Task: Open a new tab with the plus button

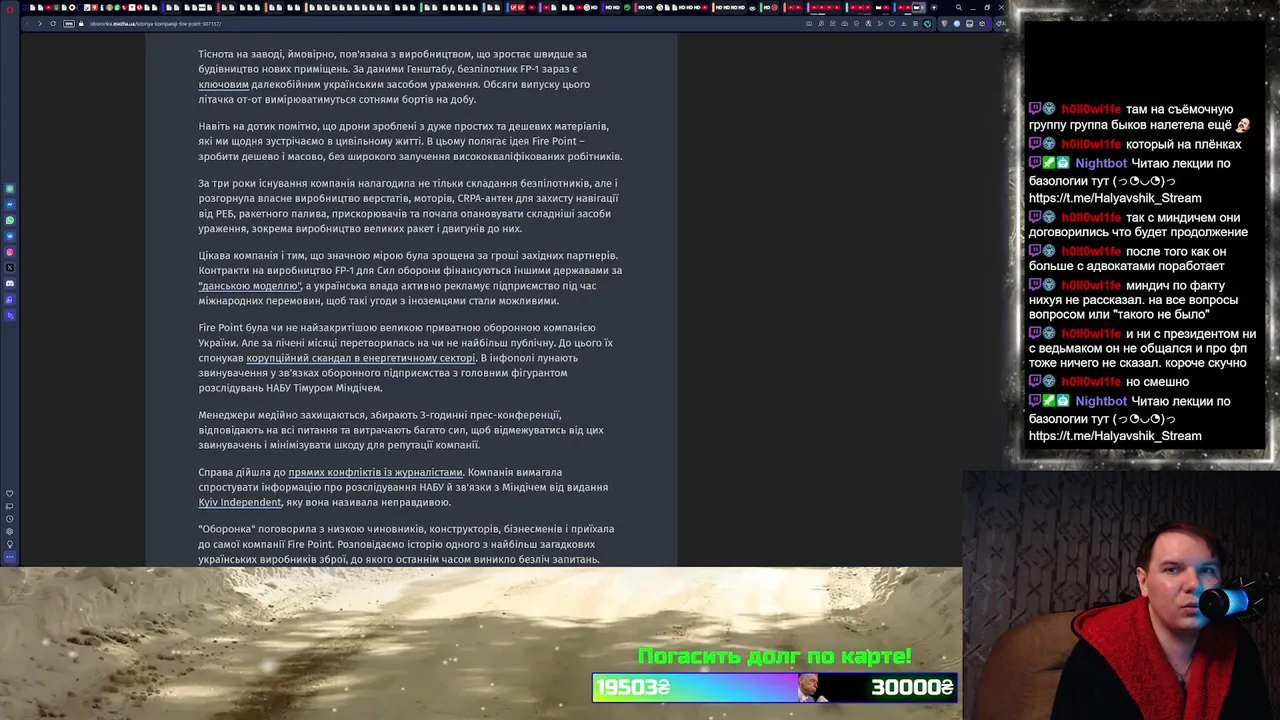Action: tap(934, 8)
